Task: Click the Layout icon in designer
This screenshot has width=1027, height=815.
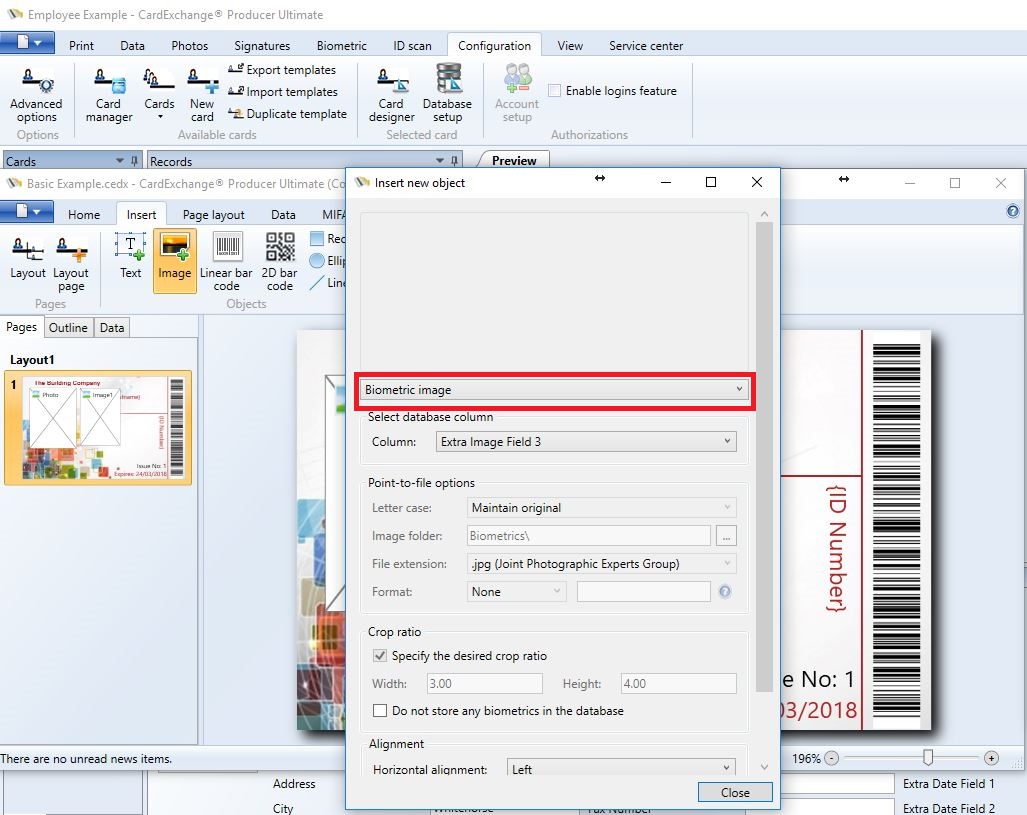Action: [x=28, y=258]
